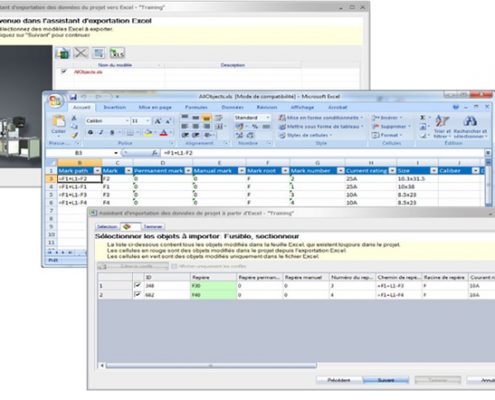
Task: Click the import wizard's horizontal scrollbar
Action: point(211,366)
